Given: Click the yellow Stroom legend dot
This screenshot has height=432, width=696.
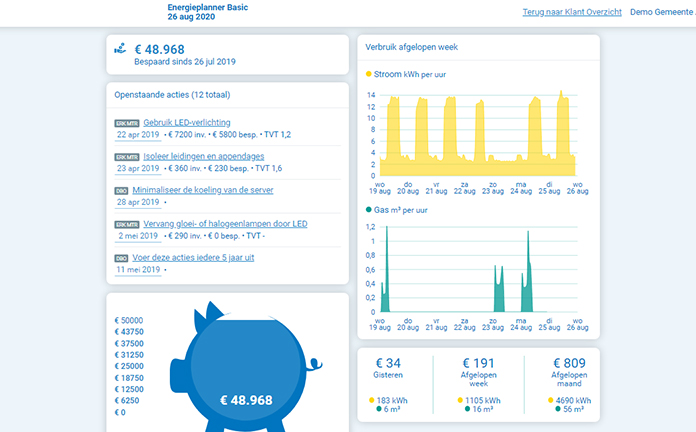Looking at the screenshot, I should (x=368, y=74).
